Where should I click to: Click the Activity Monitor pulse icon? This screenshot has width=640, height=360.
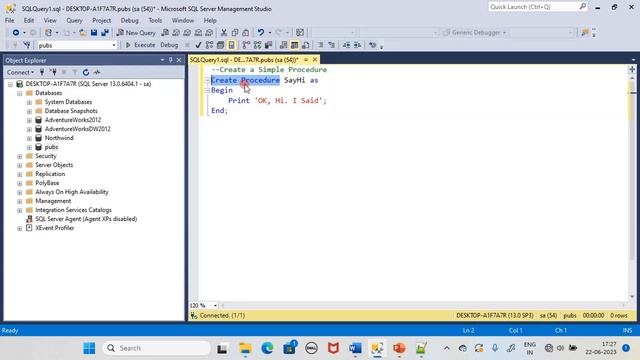[x=97, y=72]
